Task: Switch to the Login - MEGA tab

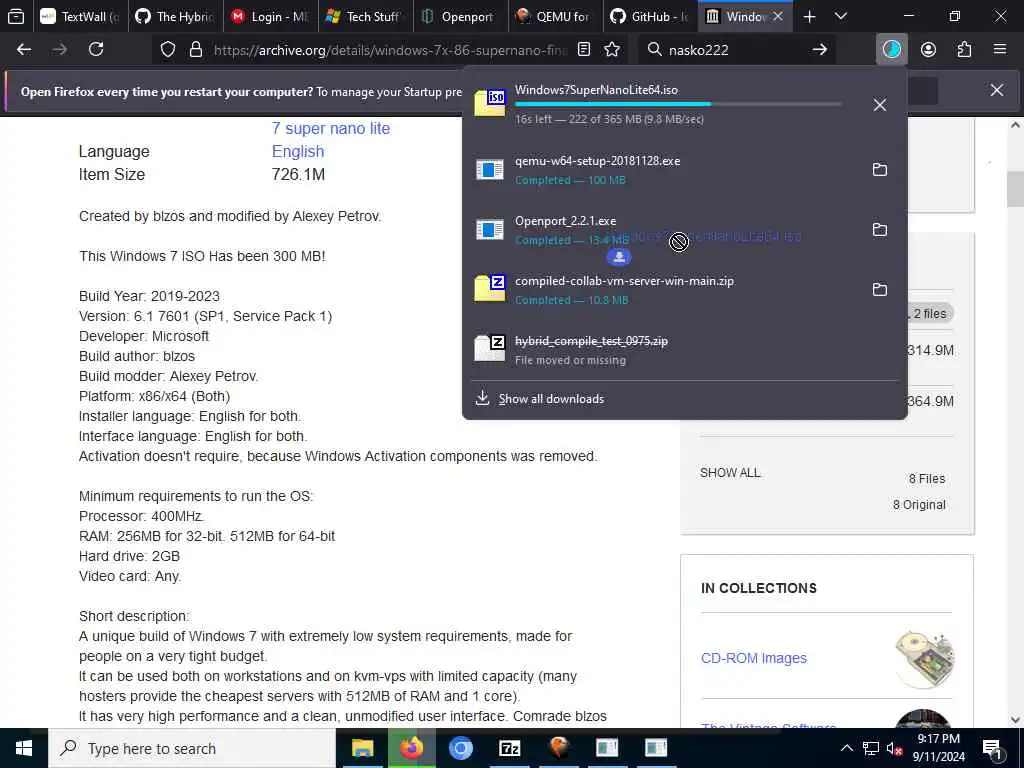Action: coord(270,16)
